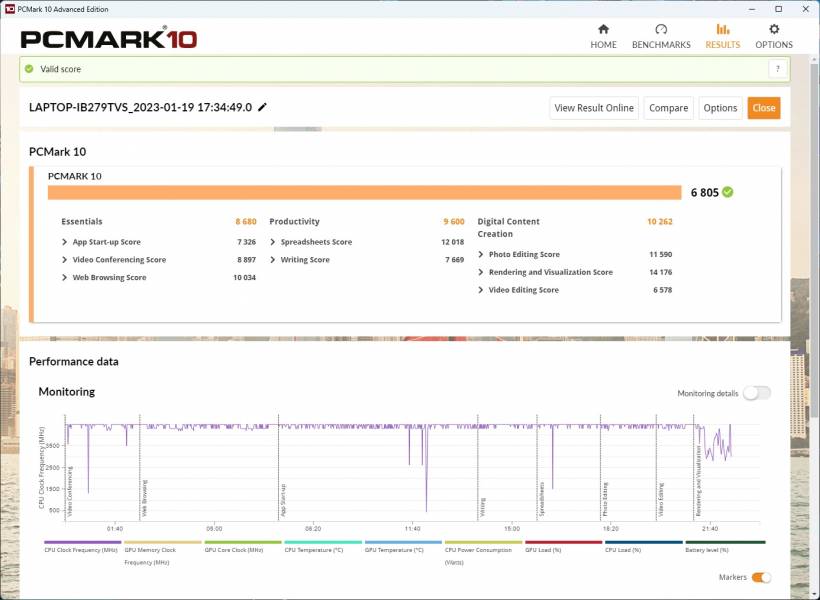Click the Compare button
The height and width of the screenshot is (600, 820).
click(668, 108)
